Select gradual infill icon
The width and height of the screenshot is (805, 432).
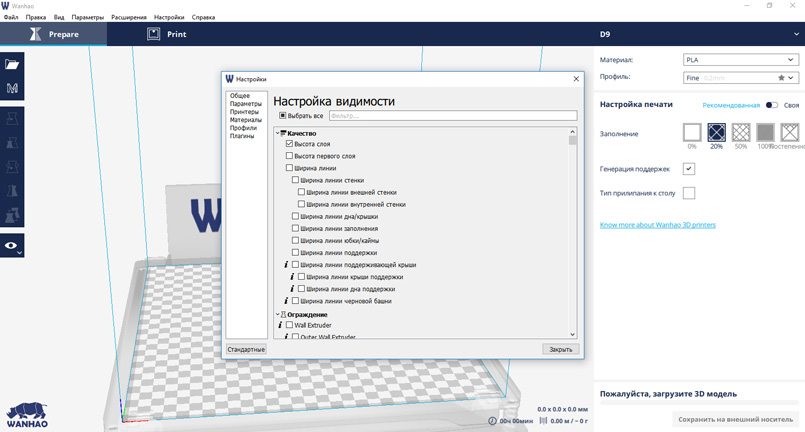click(x=790, y=133)
